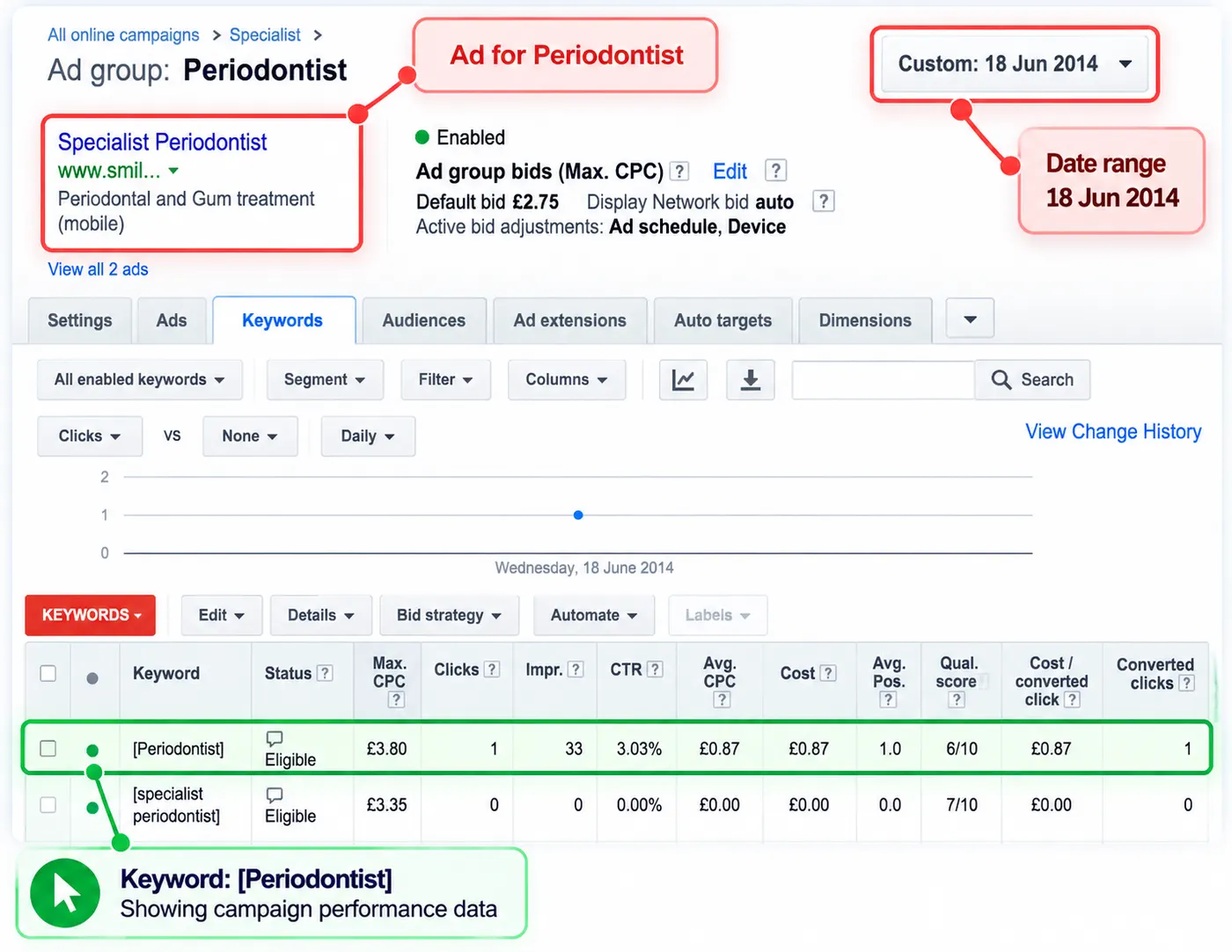This screenshot has height=952, width=1232.
Task: Expand the Segment dropdown
Action: pyautogui.click(x=325, y=380)
